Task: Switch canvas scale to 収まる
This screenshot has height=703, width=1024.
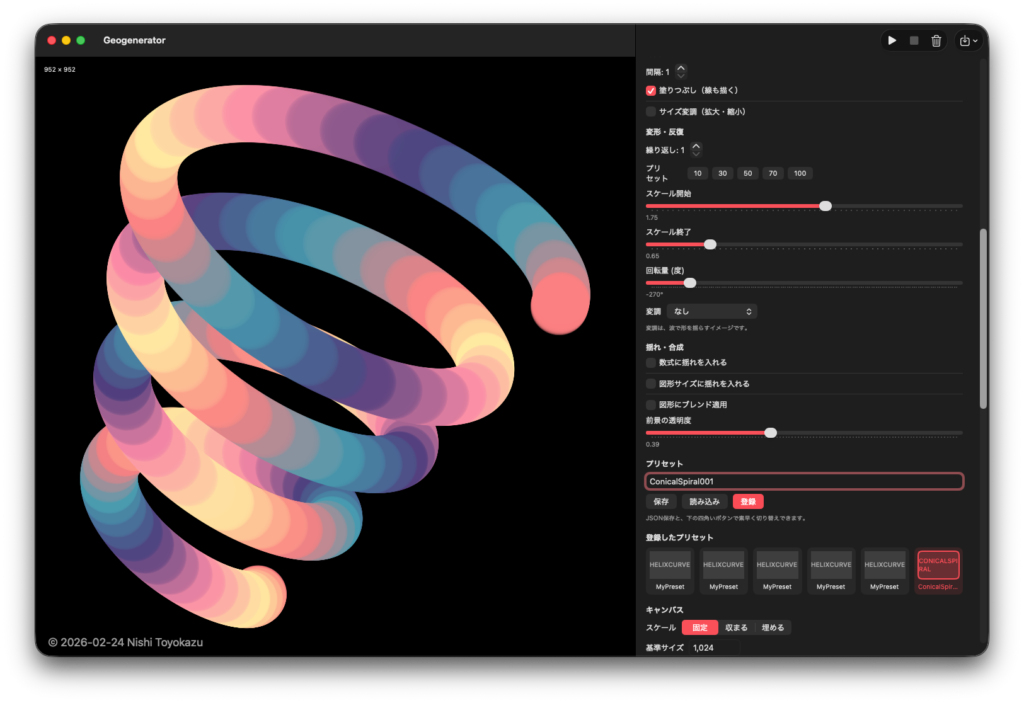Action: pos(735,628)
